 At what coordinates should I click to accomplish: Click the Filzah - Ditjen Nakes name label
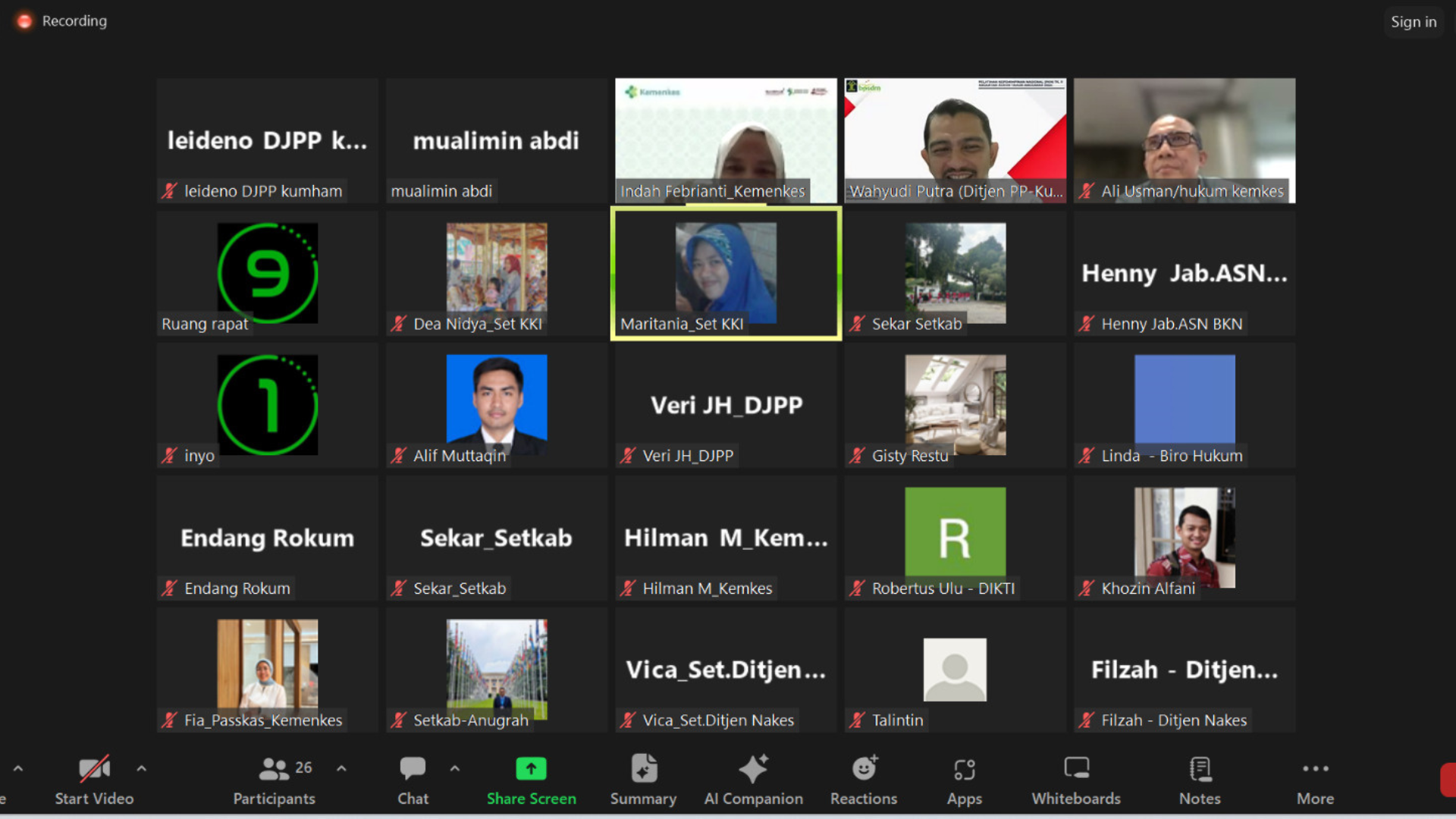(x=1174, y=720)
